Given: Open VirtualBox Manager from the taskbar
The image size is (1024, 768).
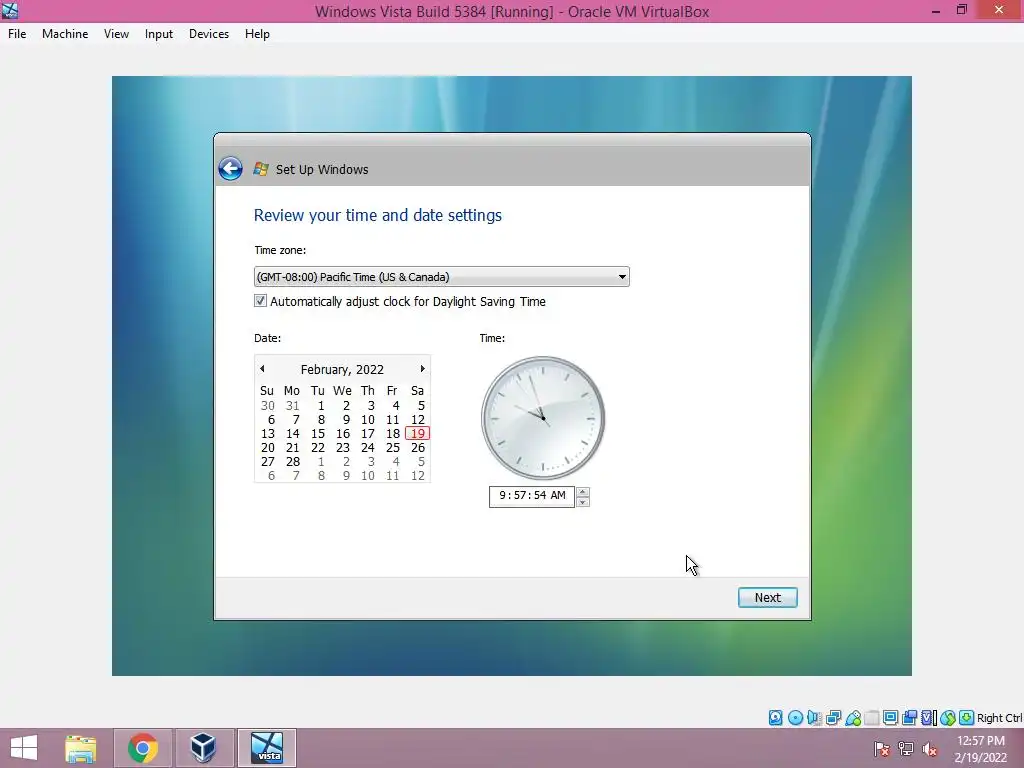Looking at the screenshot, I should tap(204, 748).
